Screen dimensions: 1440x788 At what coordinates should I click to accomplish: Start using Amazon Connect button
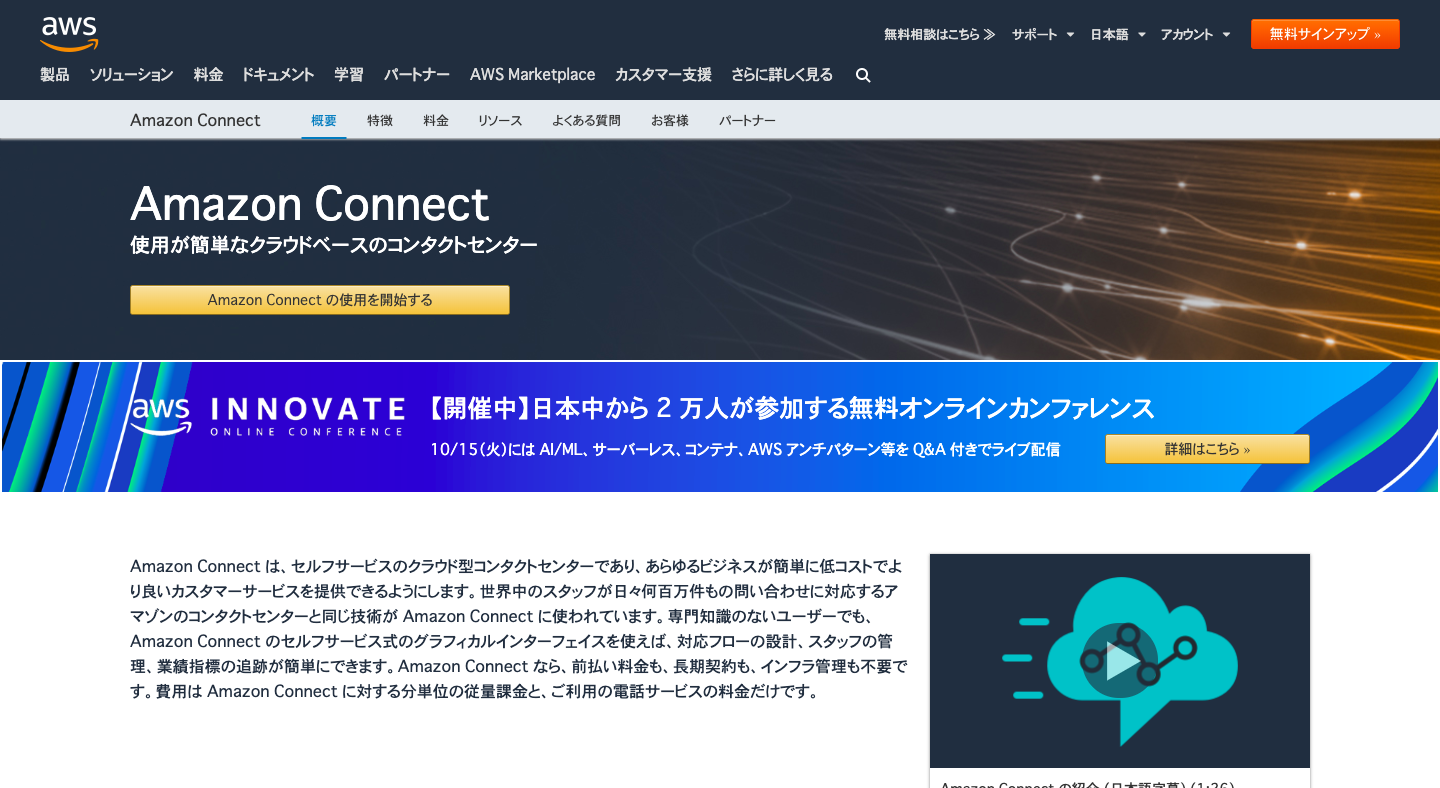[x=320, y=300]
